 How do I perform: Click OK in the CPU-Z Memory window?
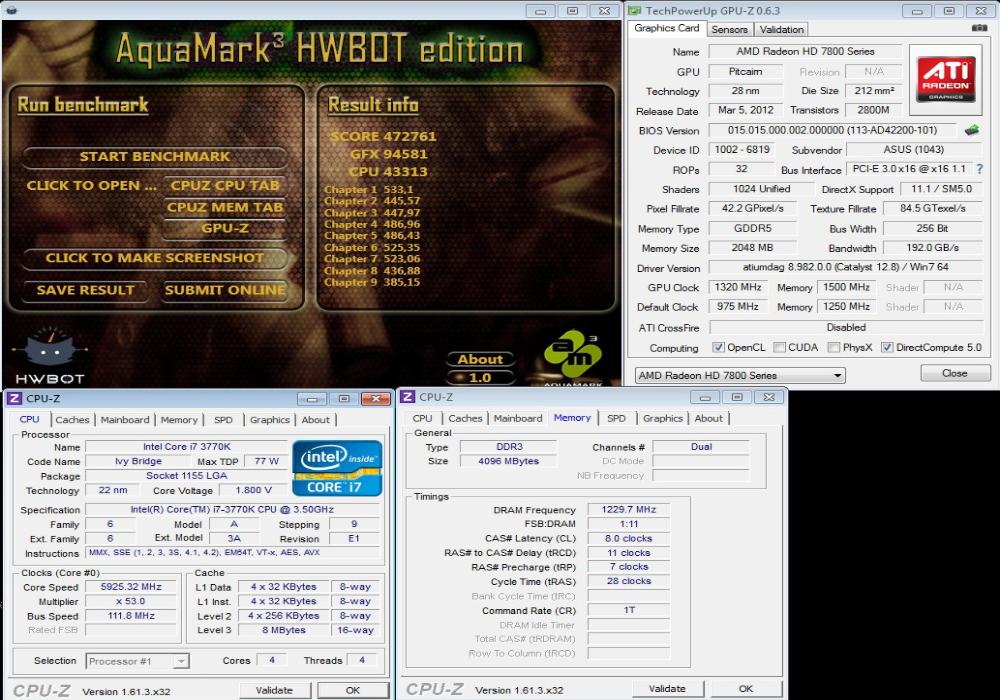tap(746, 689)
